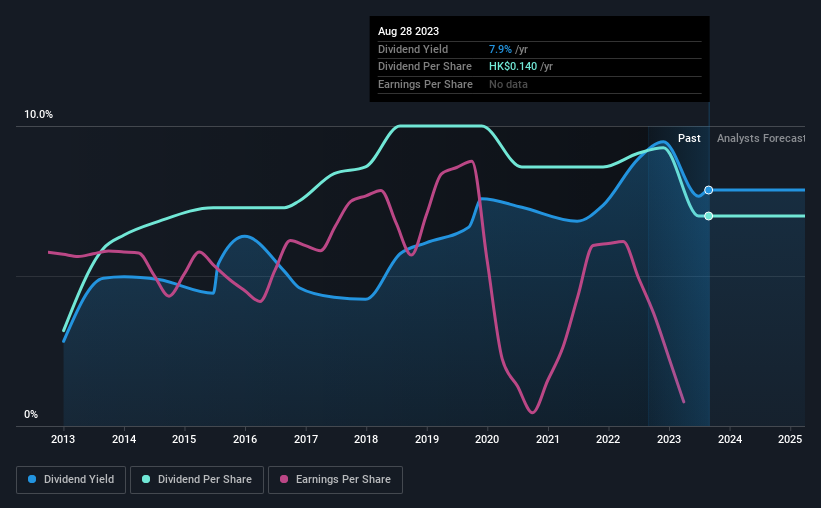This screenshot has width=821, height=508.
Task: Click the Earnings Per Share tooltip row label
Action: [425, 84]
